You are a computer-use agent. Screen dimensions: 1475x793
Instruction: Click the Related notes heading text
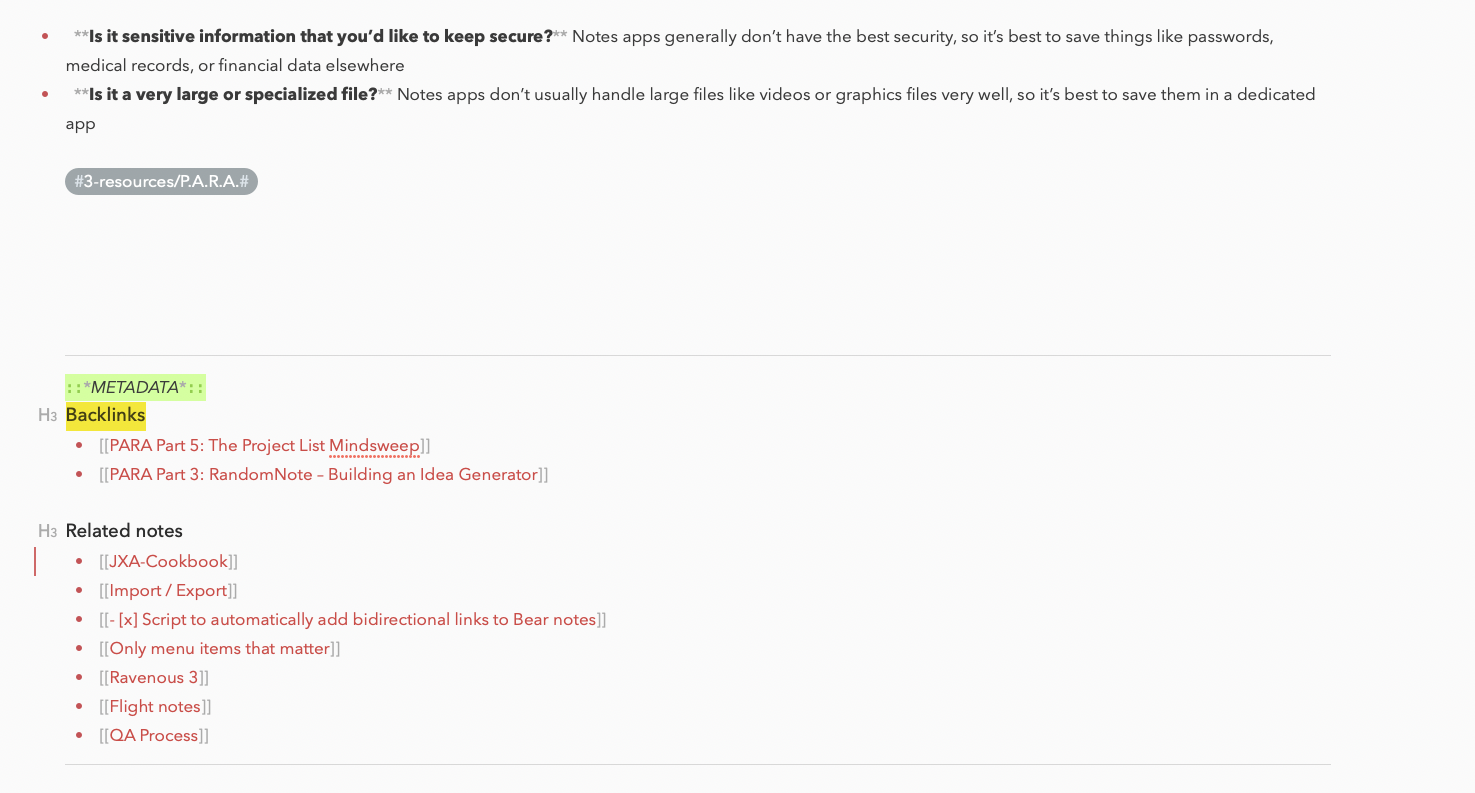click(x=124, y=531)
